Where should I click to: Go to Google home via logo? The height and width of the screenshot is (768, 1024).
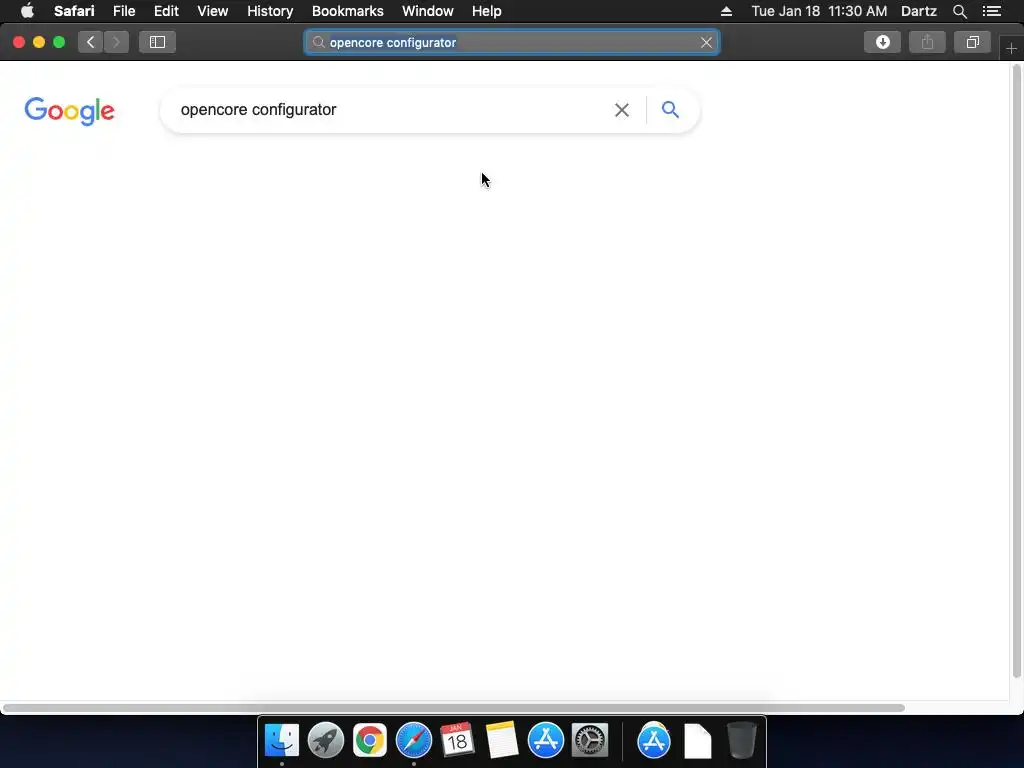[69, 111]
